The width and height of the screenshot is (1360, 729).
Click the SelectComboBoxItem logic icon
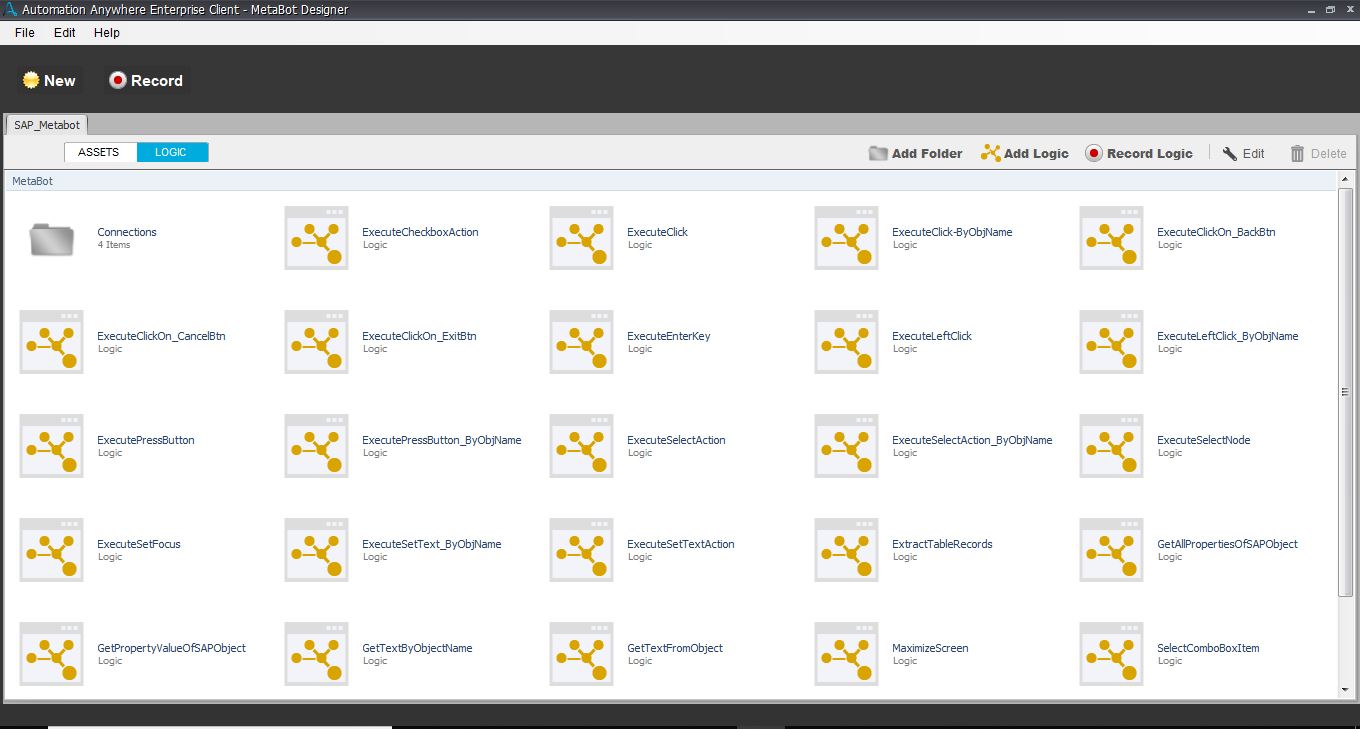1111,655
